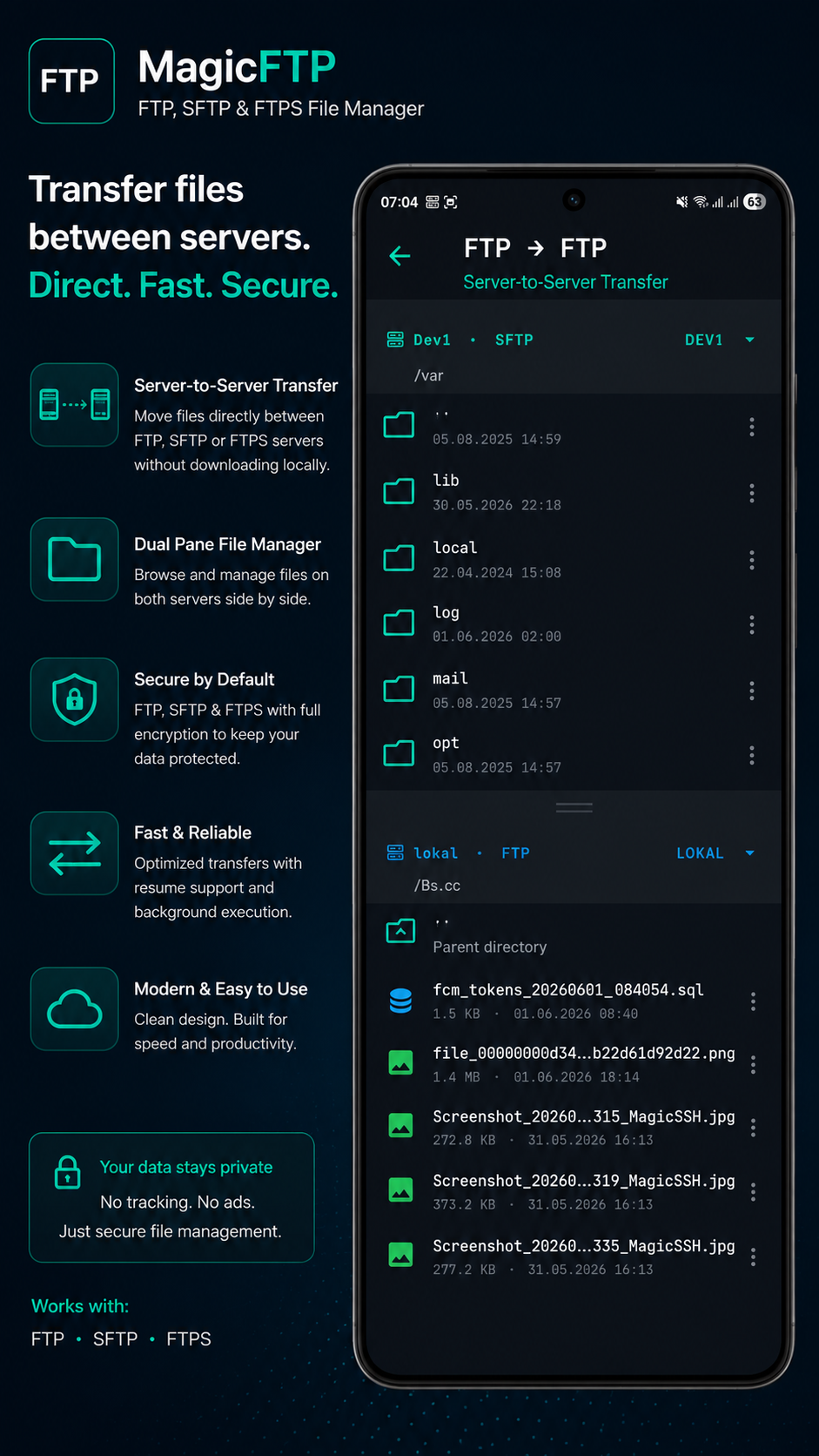Tap the back arrow in FTP header
The width and height of the screenshot is (819, 1456).
[x=399, y=256]
